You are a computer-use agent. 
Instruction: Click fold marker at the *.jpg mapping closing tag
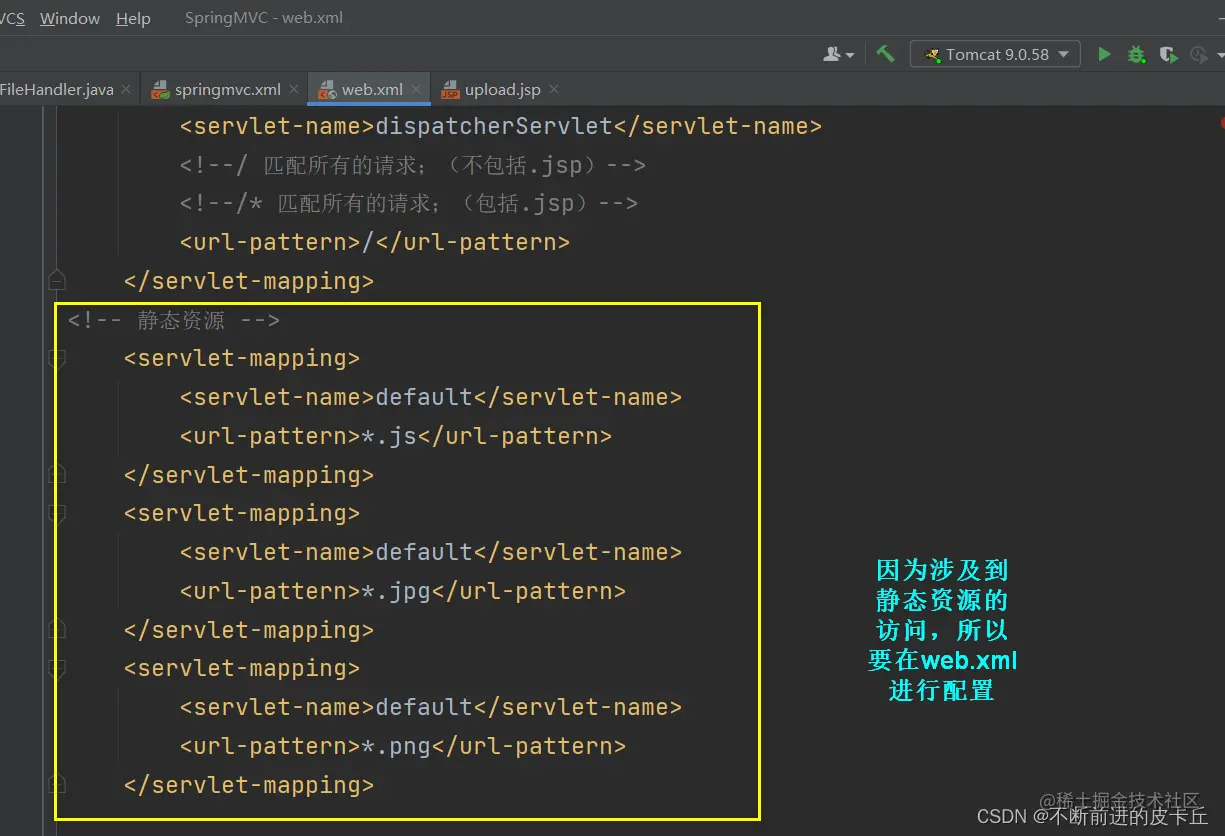57,629
